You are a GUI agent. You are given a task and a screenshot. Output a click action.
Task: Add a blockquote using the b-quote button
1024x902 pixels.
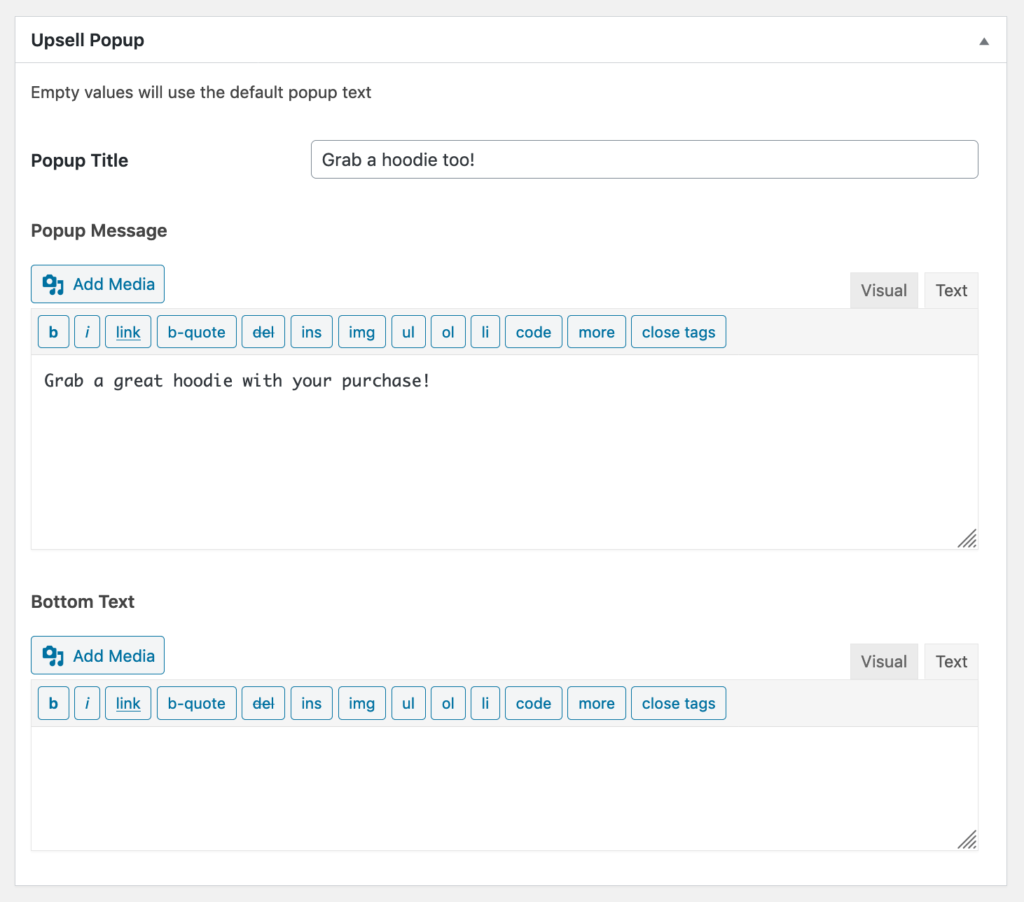pos(196,331)
